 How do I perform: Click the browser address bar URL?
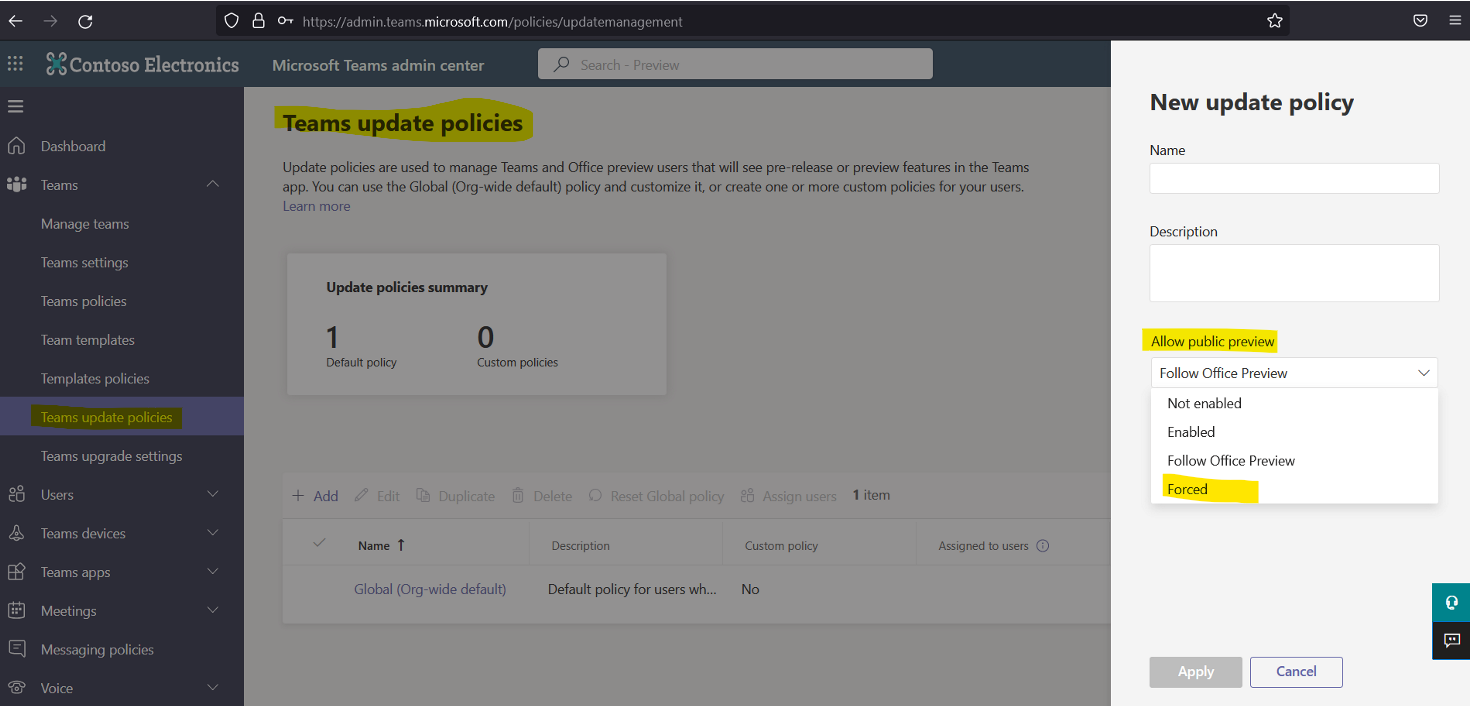click(x=492, y=21)
